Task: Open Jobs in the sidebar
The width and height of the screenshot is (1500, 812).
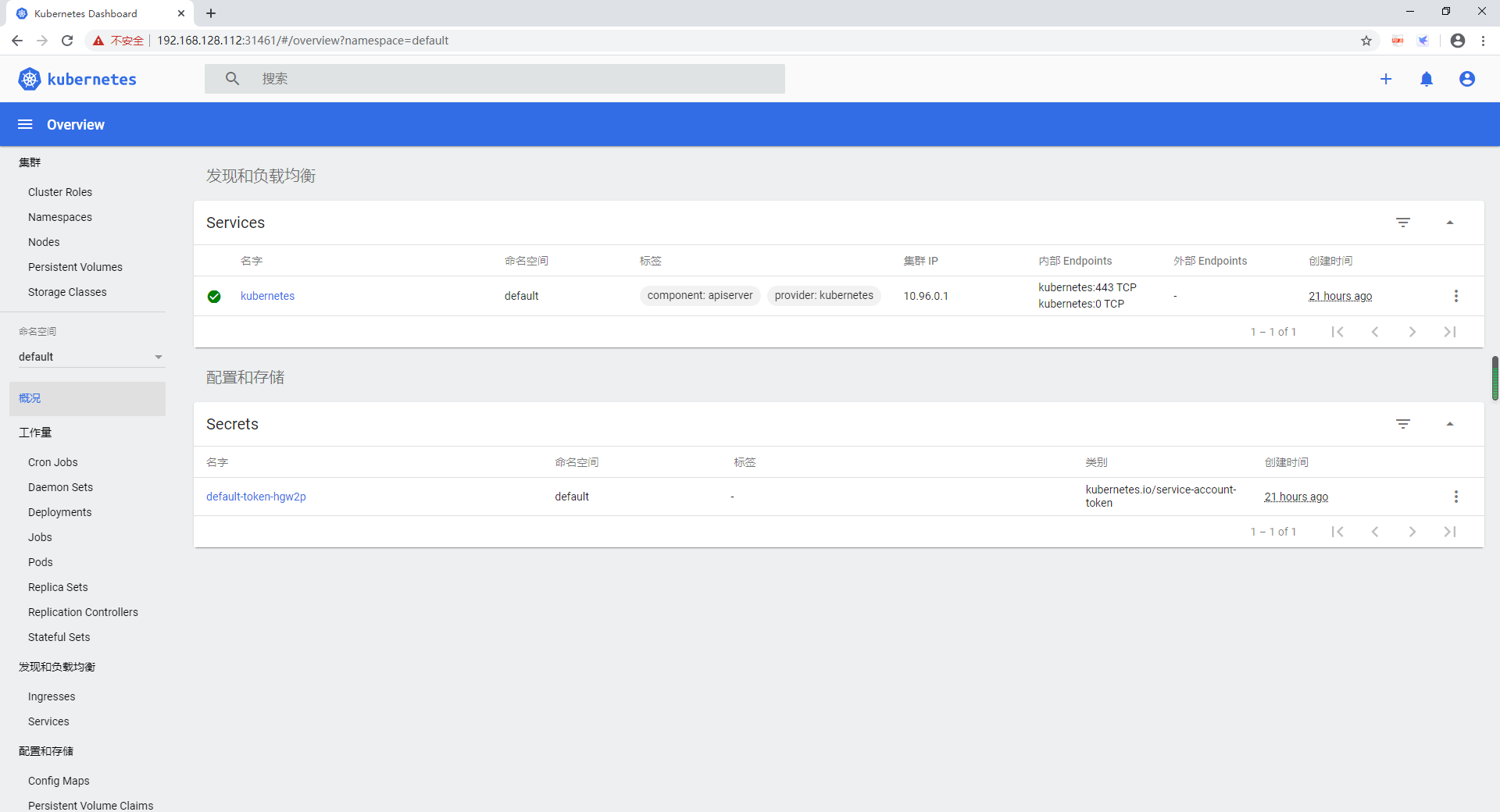Action: pyautogui.click(x=40, y=537)
